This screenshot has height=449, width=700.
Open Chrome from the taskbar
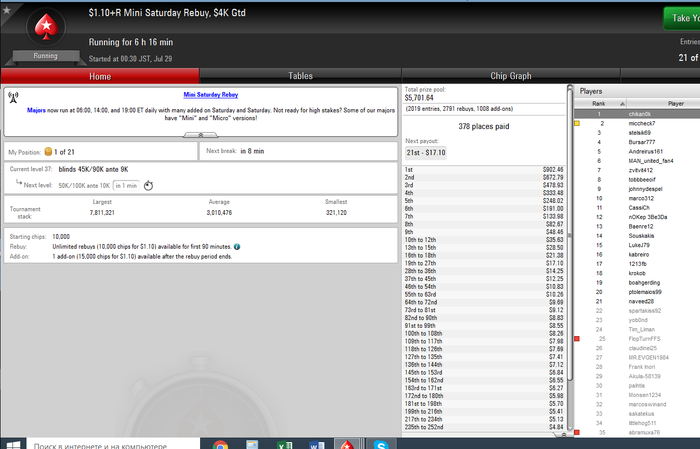click(x=220, y=445)
